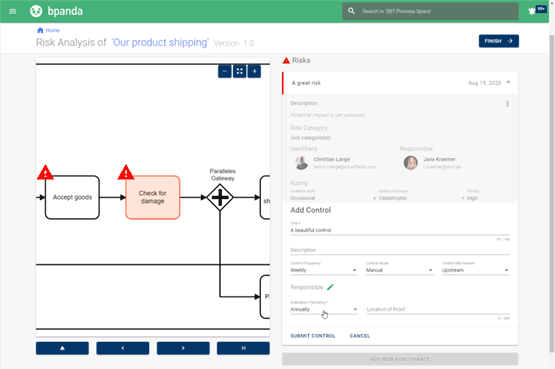555x369 pixels.
Task: Click the FINISH button
Action: (x=499, y=41)
